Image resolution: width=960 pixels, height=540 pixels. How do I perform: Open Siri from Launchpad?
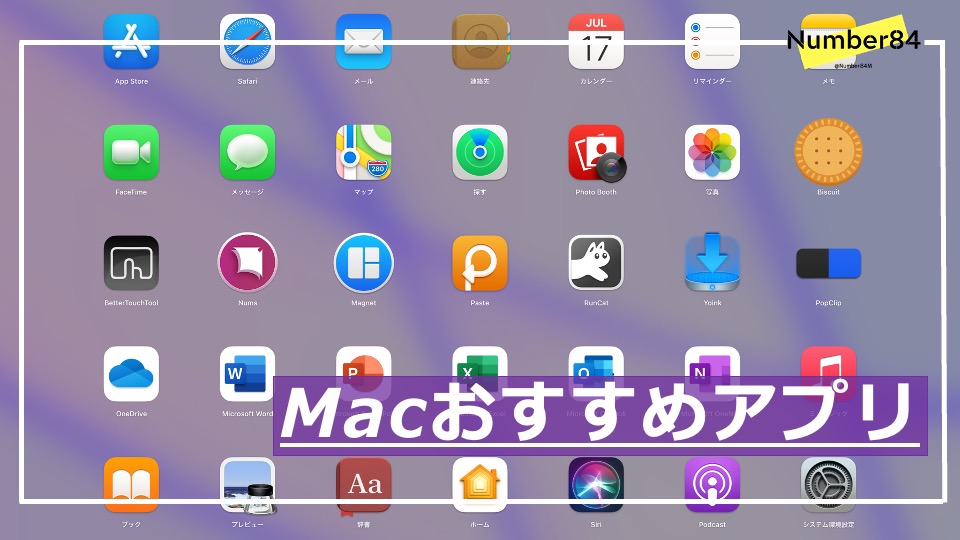point(596,485)
